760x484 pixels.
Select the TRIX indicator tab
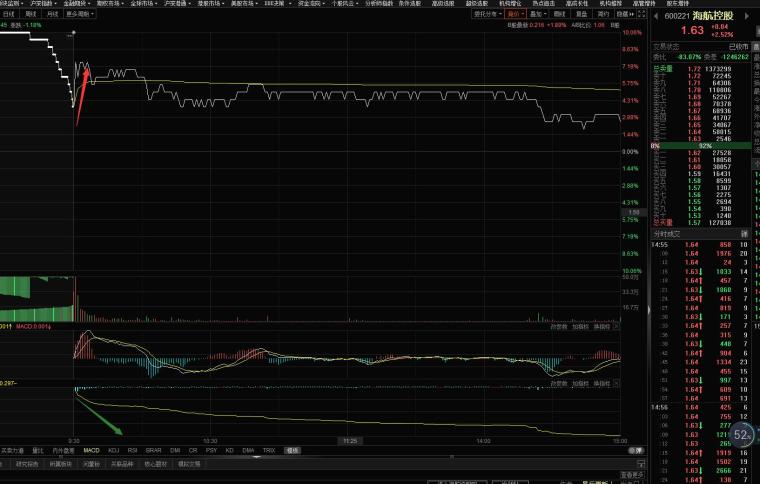click(269, 451)
